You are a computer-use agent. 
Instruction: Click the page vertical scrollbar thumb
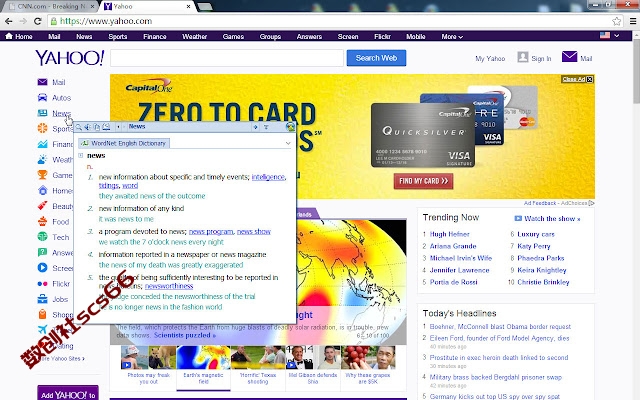(x=636, y=71)
